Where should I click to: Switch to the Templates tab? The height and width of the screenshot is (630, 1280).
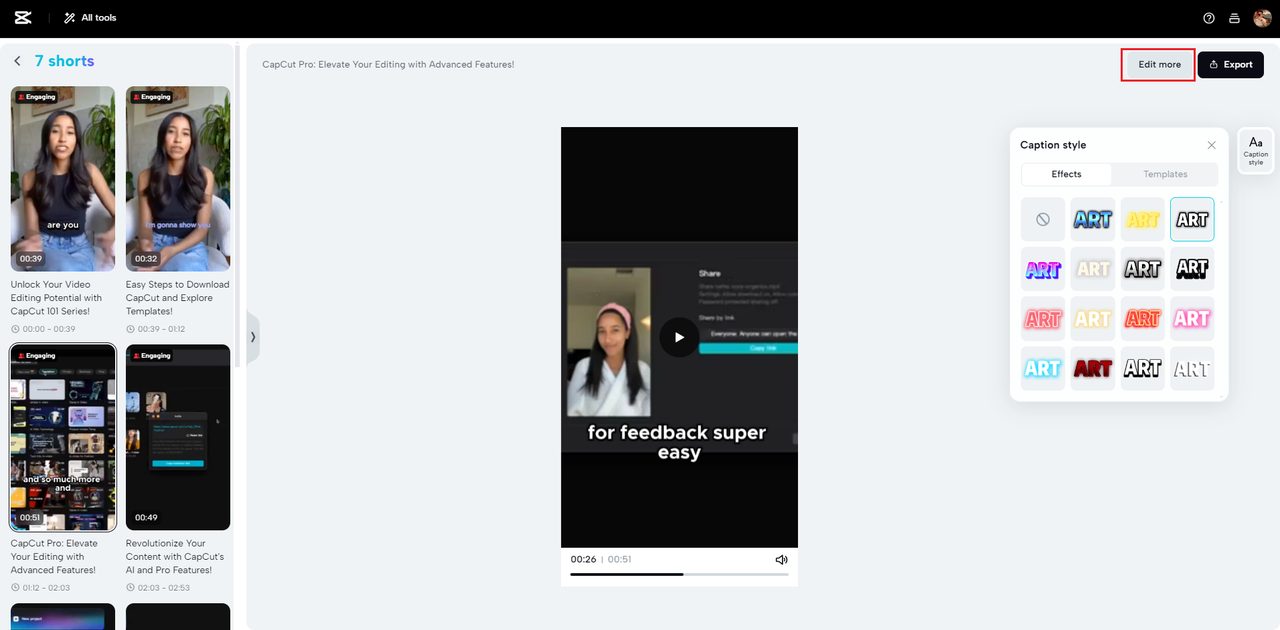1165,174
